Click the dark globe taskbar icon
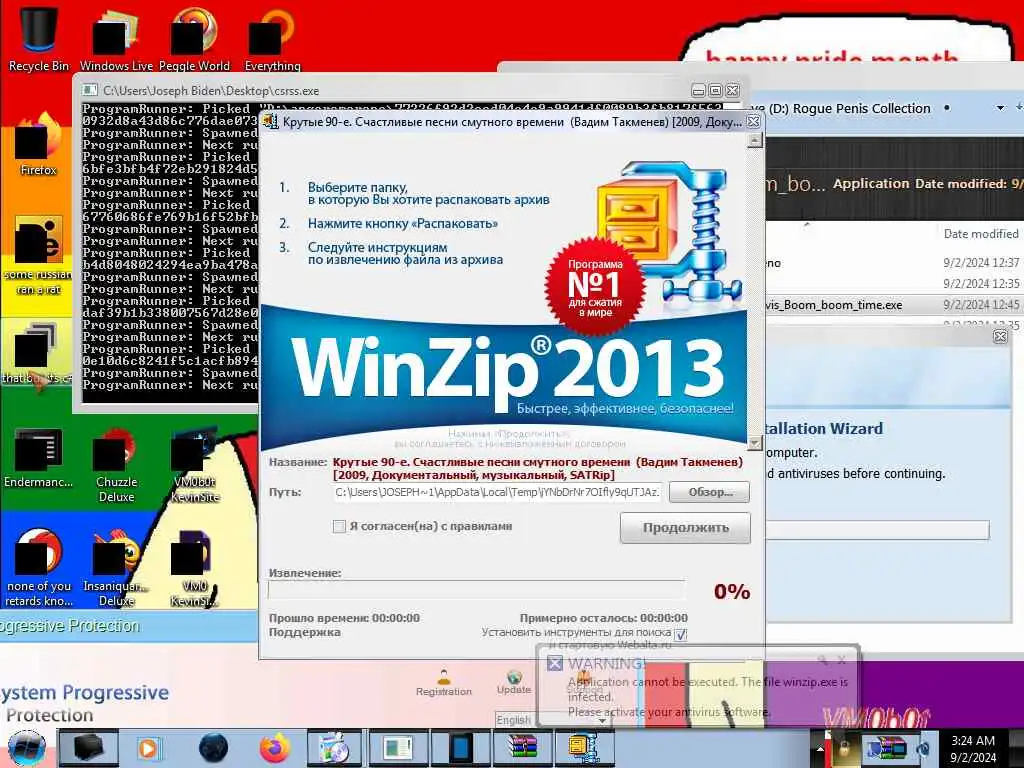Screen dimensions: 1024x768 coord(213,748)
